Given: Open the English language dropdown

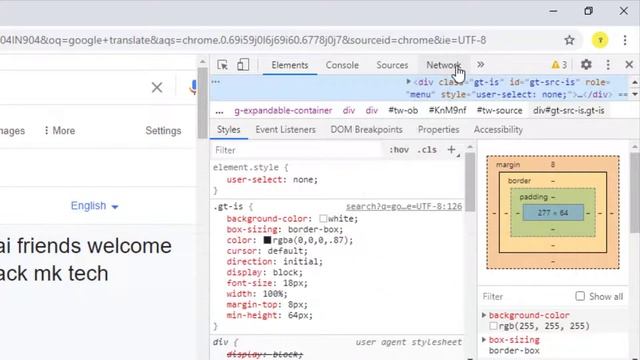Looking at the screenshot, I should 94,206.
